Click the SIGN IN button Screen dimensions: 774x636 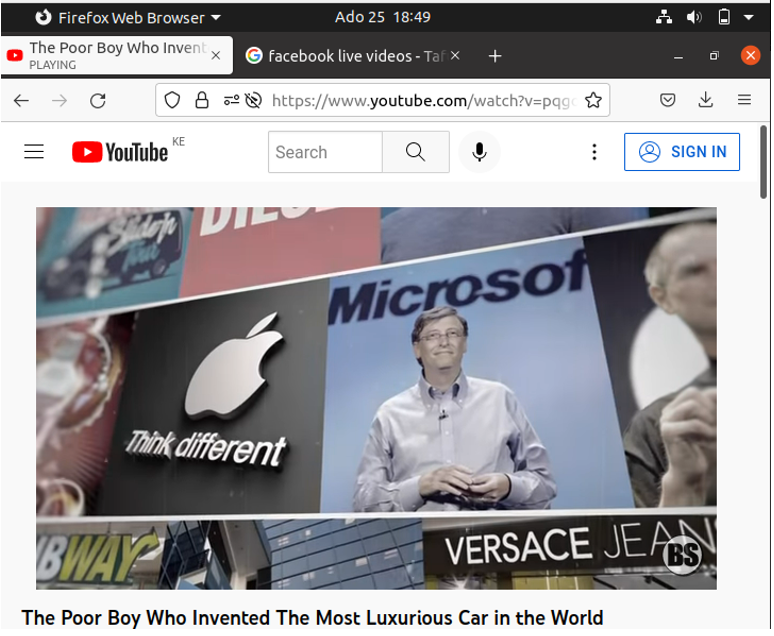(682, 152)
